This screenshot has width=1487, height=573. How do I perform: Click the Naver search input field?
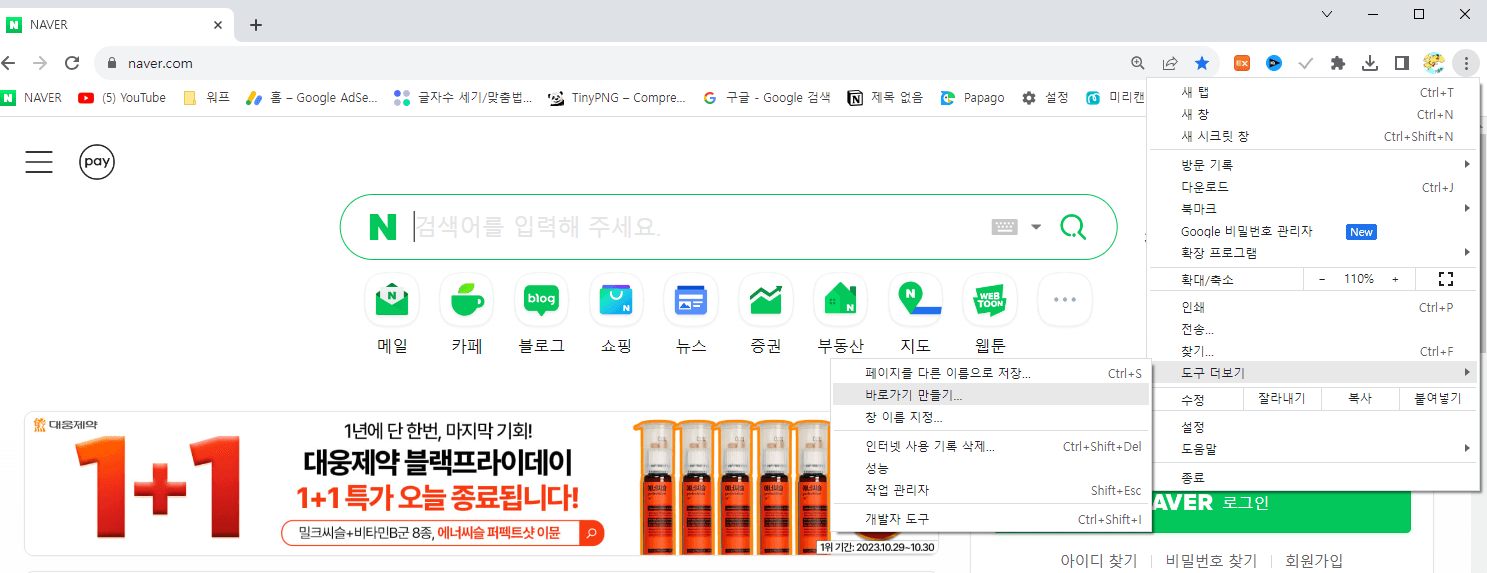[x=695, y=227]
